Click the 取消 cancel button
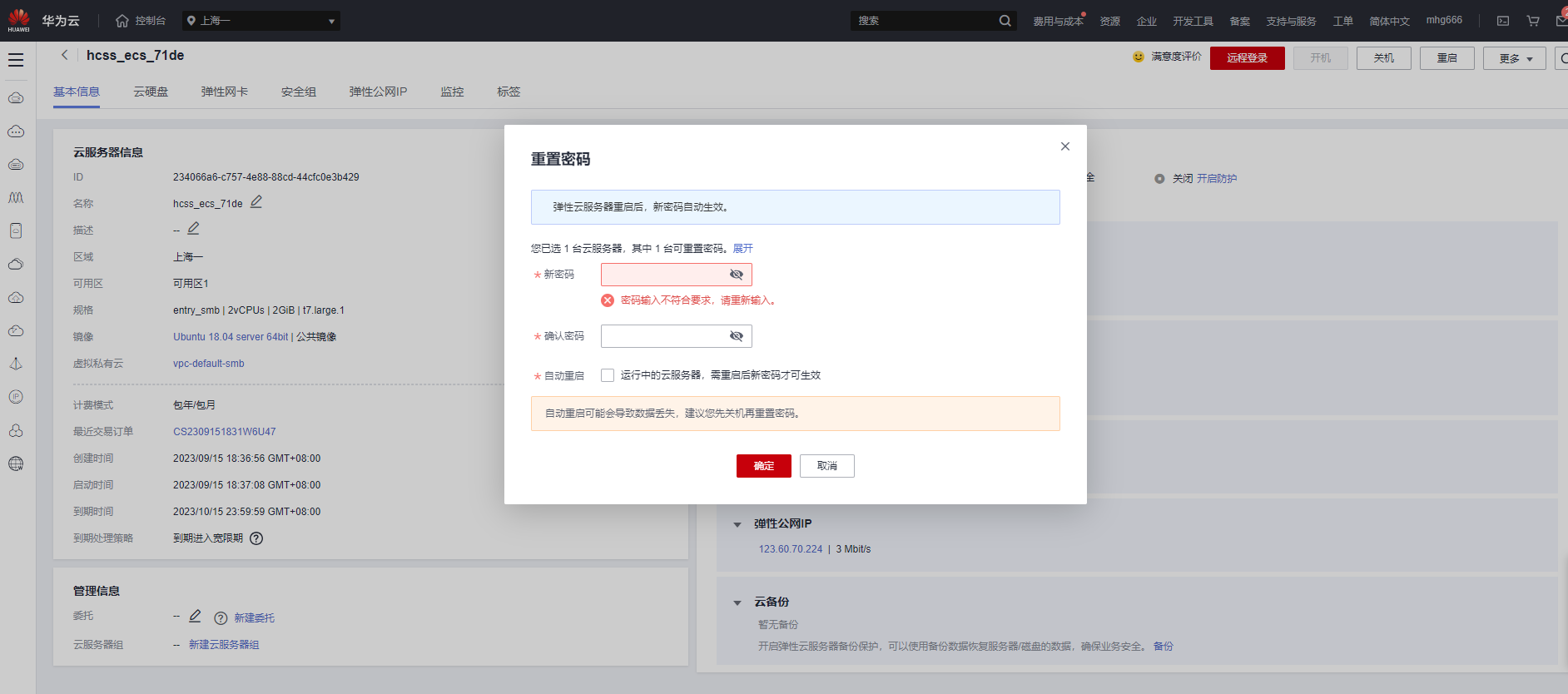Viewport: 1568px width, 694px height. click(x=827, y=466)
